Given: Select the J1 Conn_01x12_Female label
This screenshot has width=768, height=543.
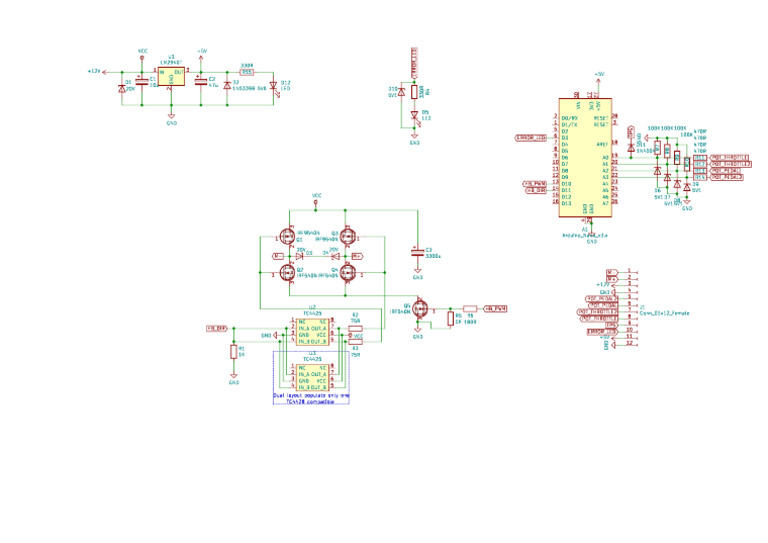Looking at the screenshot, I should click(664, 313).
